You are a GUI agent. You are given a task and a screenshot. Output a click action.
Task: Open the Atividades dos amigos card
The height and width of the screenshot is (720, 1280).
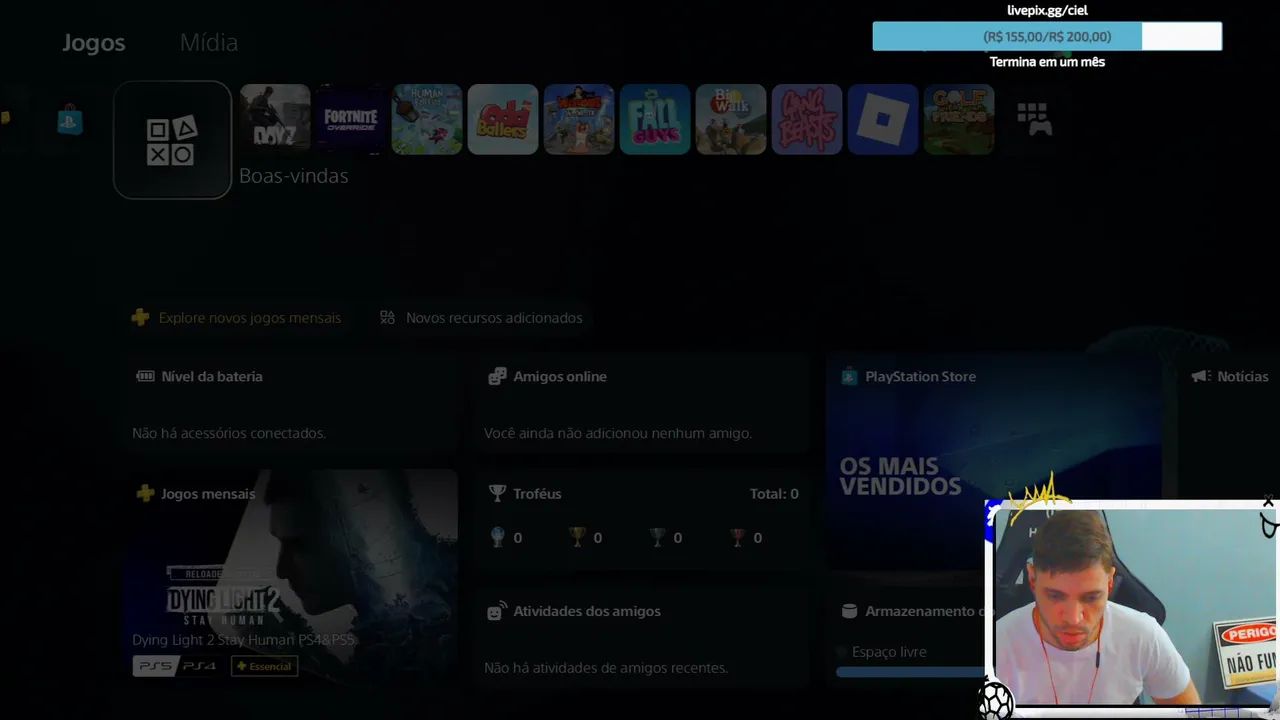click(642, 639)
